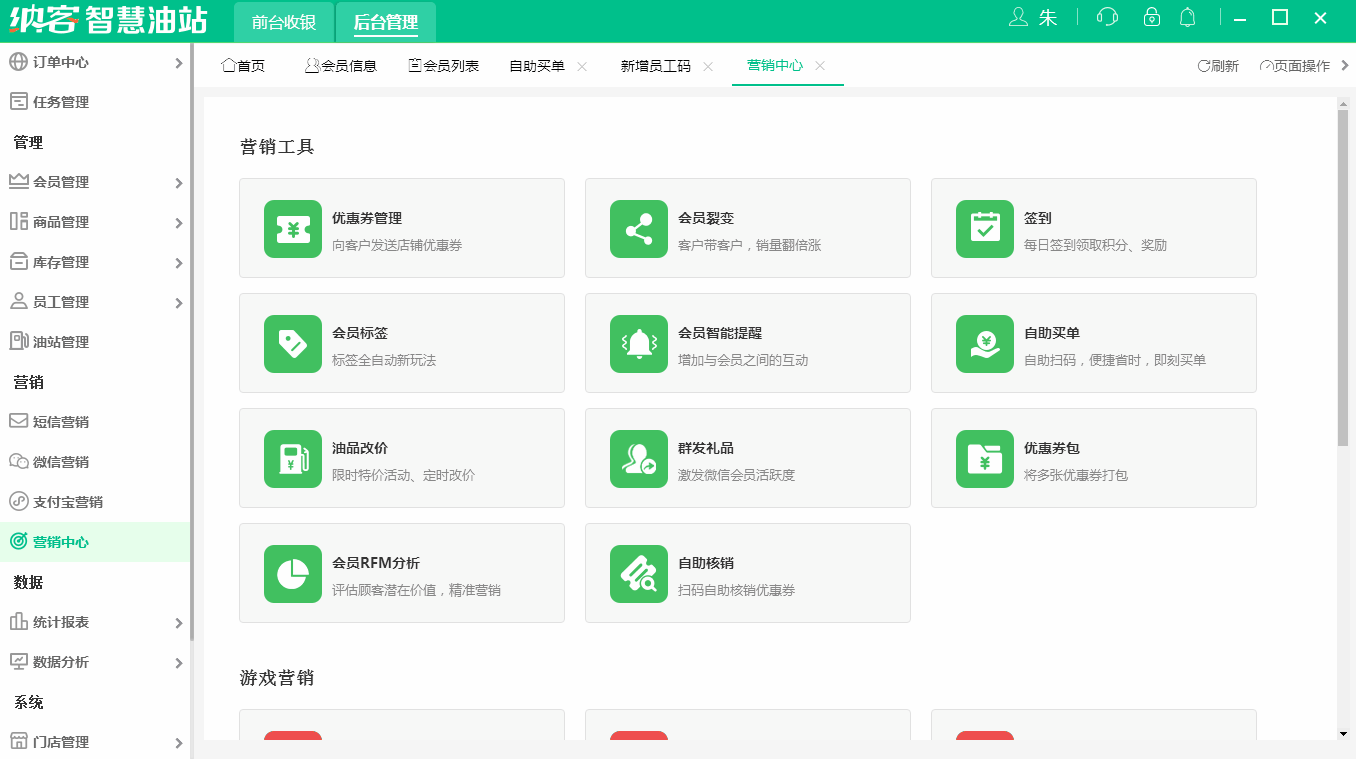Screen dimensions: 1356x759
Task: Open the 优惠券管理 coupon tool icon
Action: click(292, 228)
